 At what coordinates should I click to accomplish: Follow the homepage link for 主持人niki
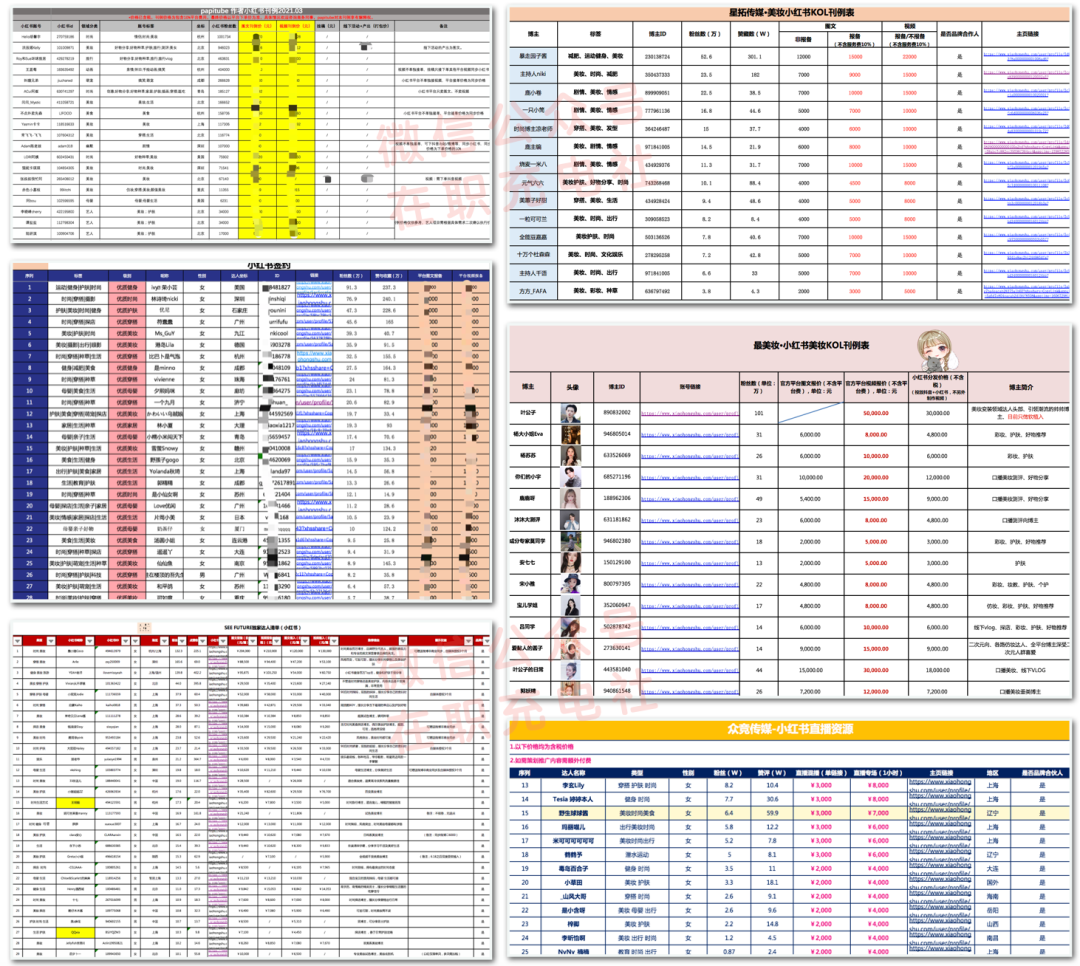(1026, 74)
